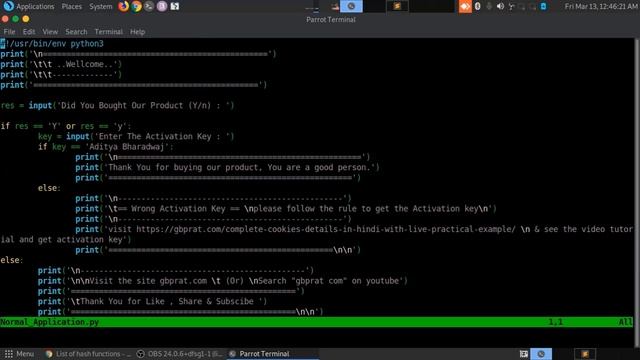Viewport: 640px width, 360px height.
Task: Click the '1,1' cursor position indicator
Action: click(x=556, y=322)
